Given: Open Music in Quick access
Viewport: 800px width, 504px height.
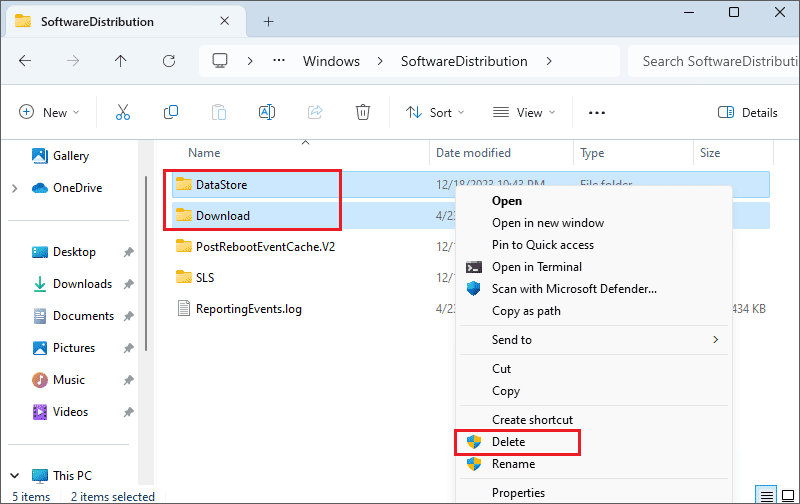Looking at the screenshot, I should (58, 380).
